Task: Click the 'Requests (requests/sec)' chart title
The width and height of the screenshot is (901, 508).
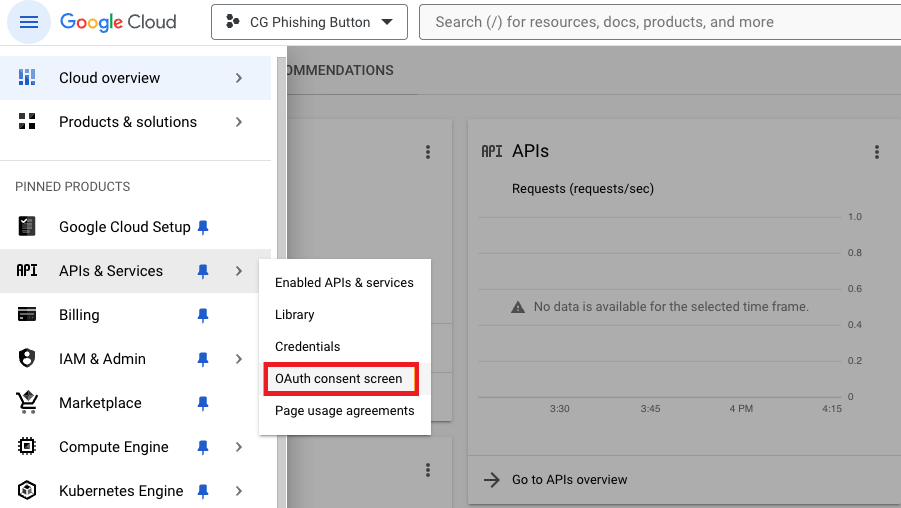Action: coord(583,188)
